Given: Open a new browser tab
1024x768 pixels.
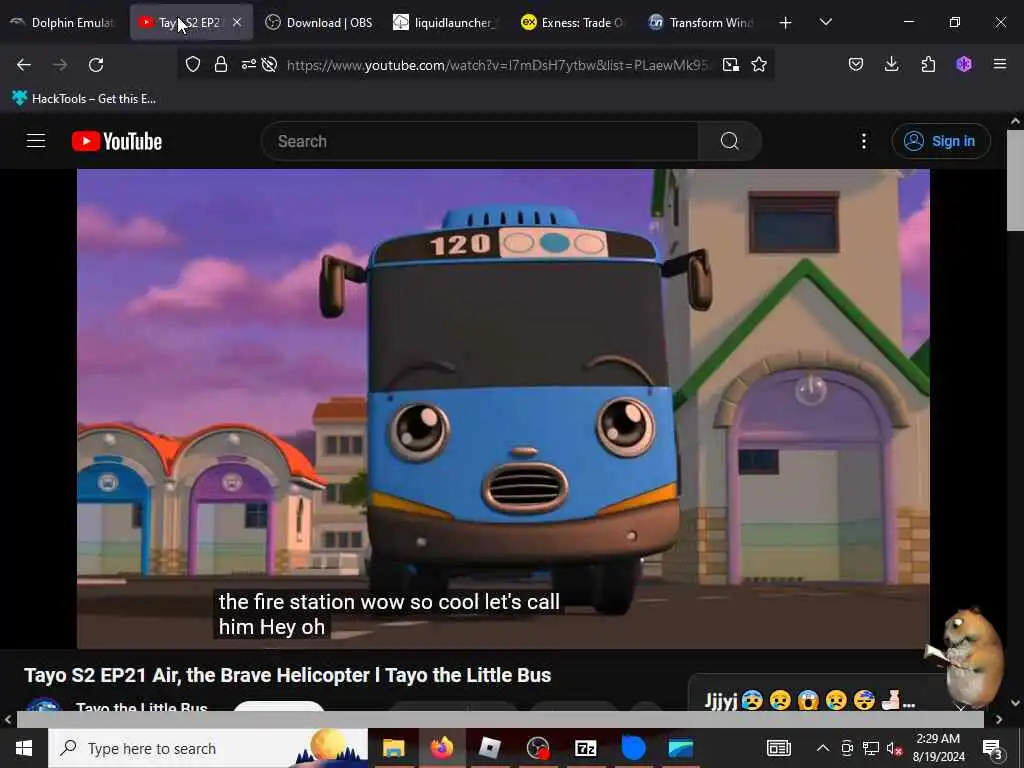Looking at the screenshot, I should 786,23.
